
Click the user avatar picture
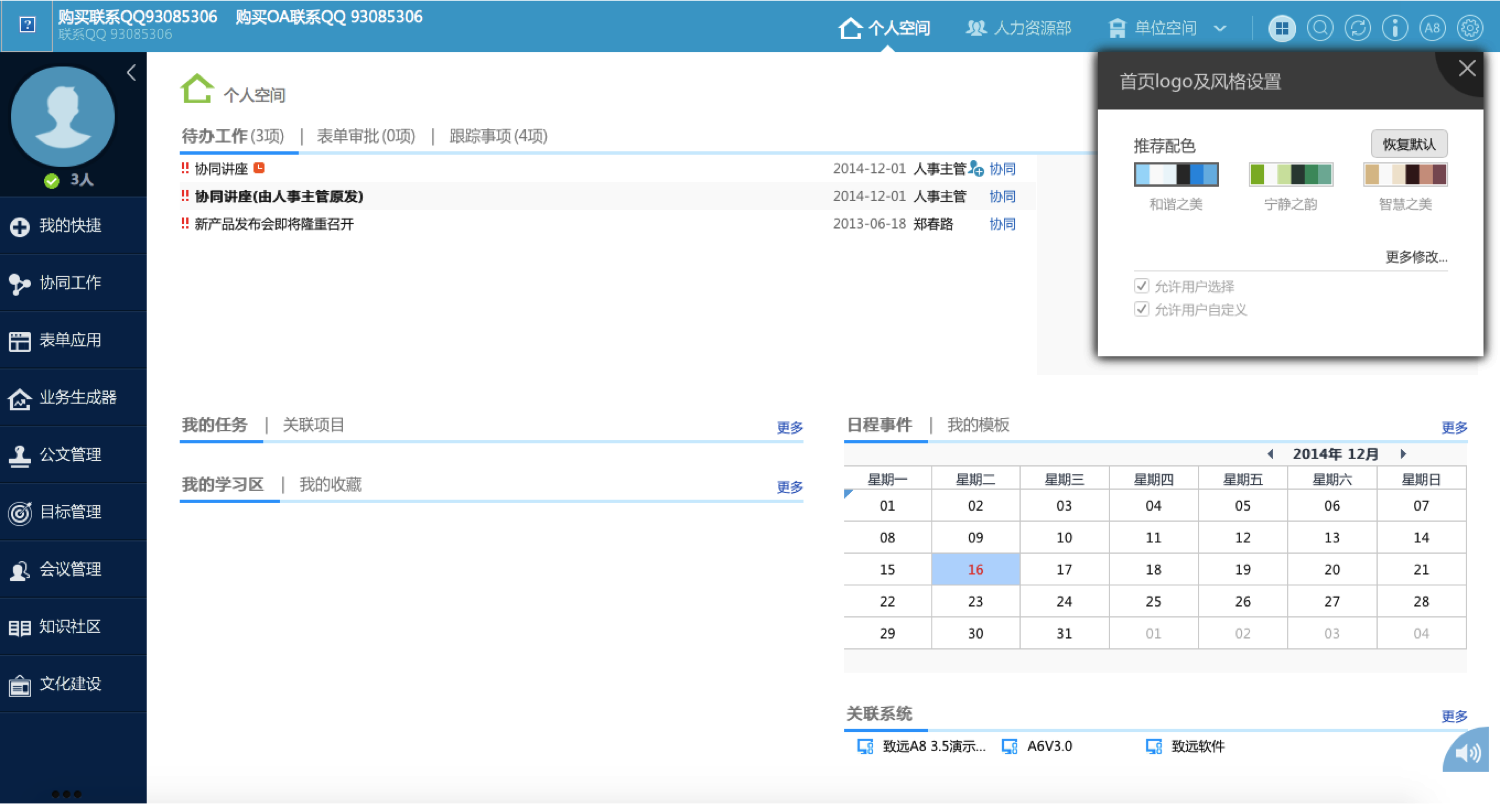coord(63,117)
